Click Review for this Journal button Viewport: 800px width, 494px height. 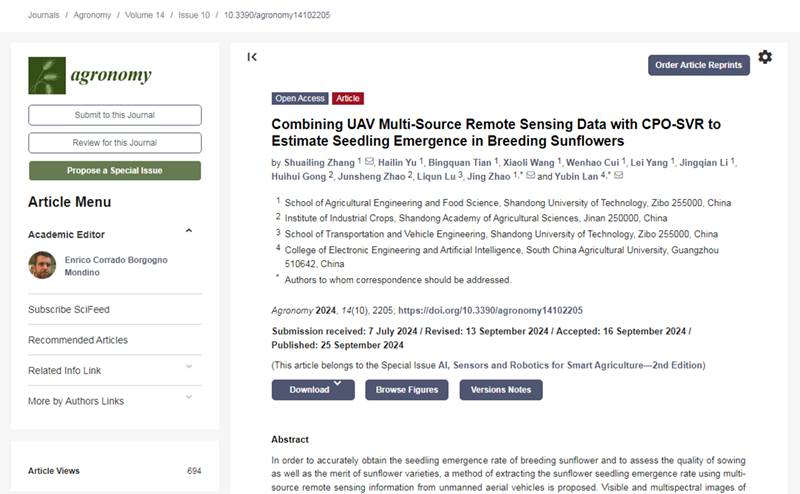(115, 143)
